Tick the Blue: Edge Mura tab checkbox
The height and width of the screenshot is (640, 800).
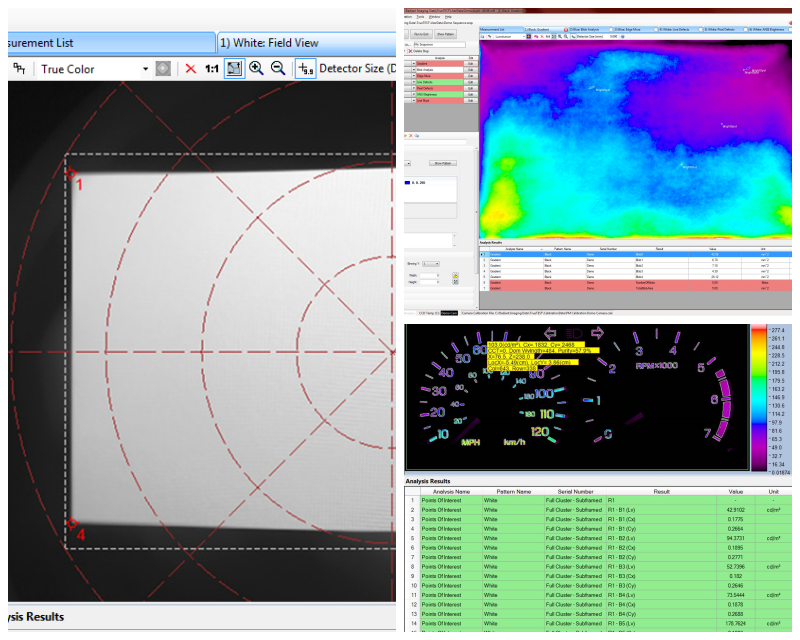click(x=656, y=30)
